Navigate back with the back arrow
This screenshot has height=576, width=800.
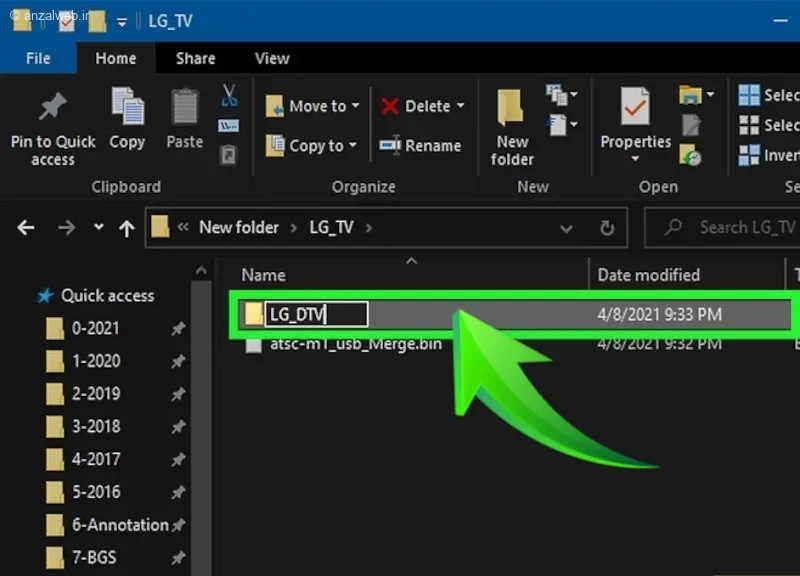26,228
